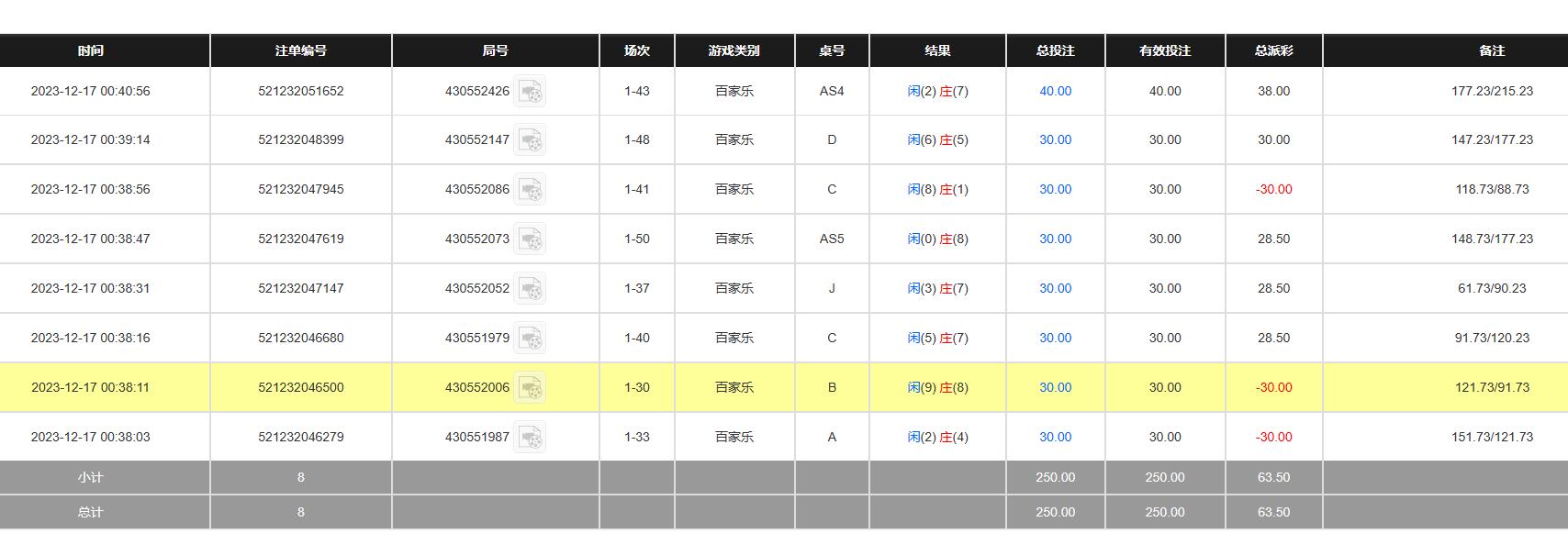Open video replay icon for round 430552147
Image resolution: width=1568 pixels, height=556 pixels.
tap(530, 140)
